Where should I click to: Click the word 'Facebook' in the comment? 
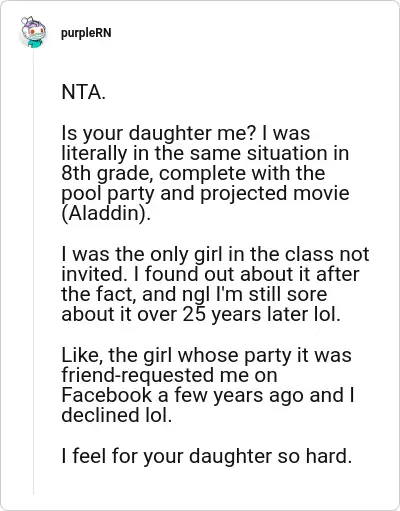(107, 395)
